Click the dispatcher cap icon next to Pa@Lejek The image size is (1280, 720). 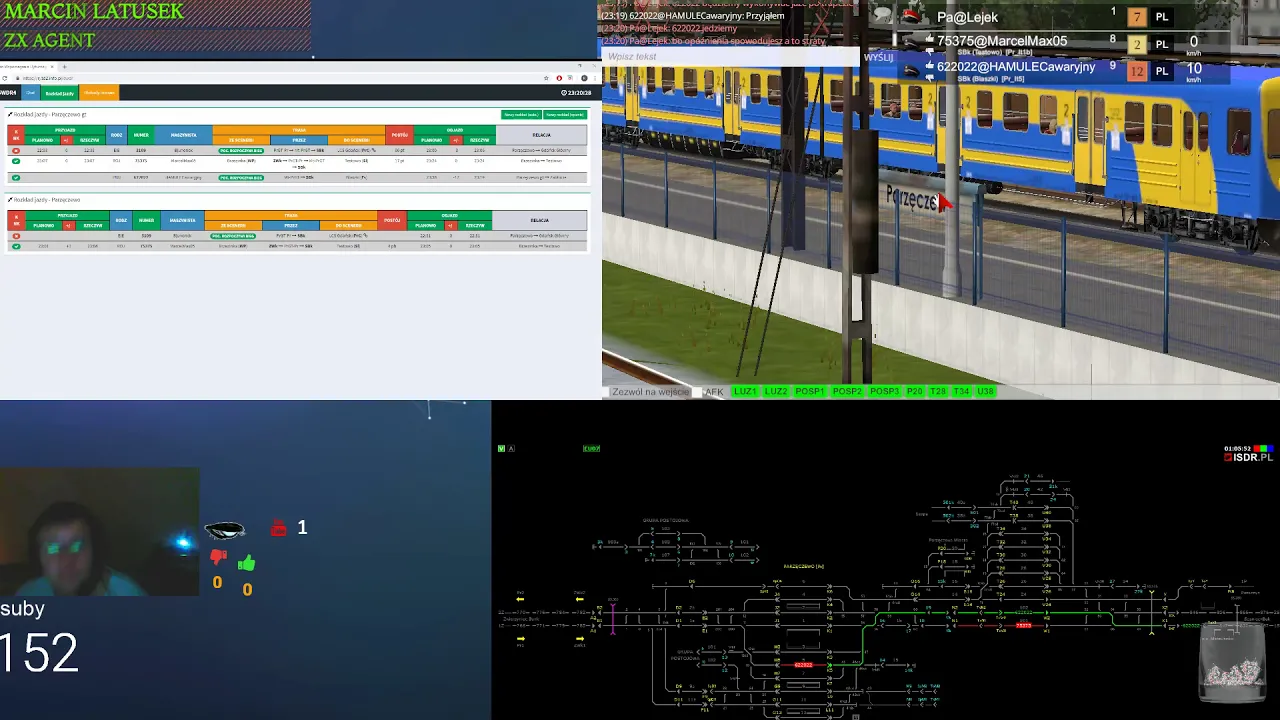(911, 16)
